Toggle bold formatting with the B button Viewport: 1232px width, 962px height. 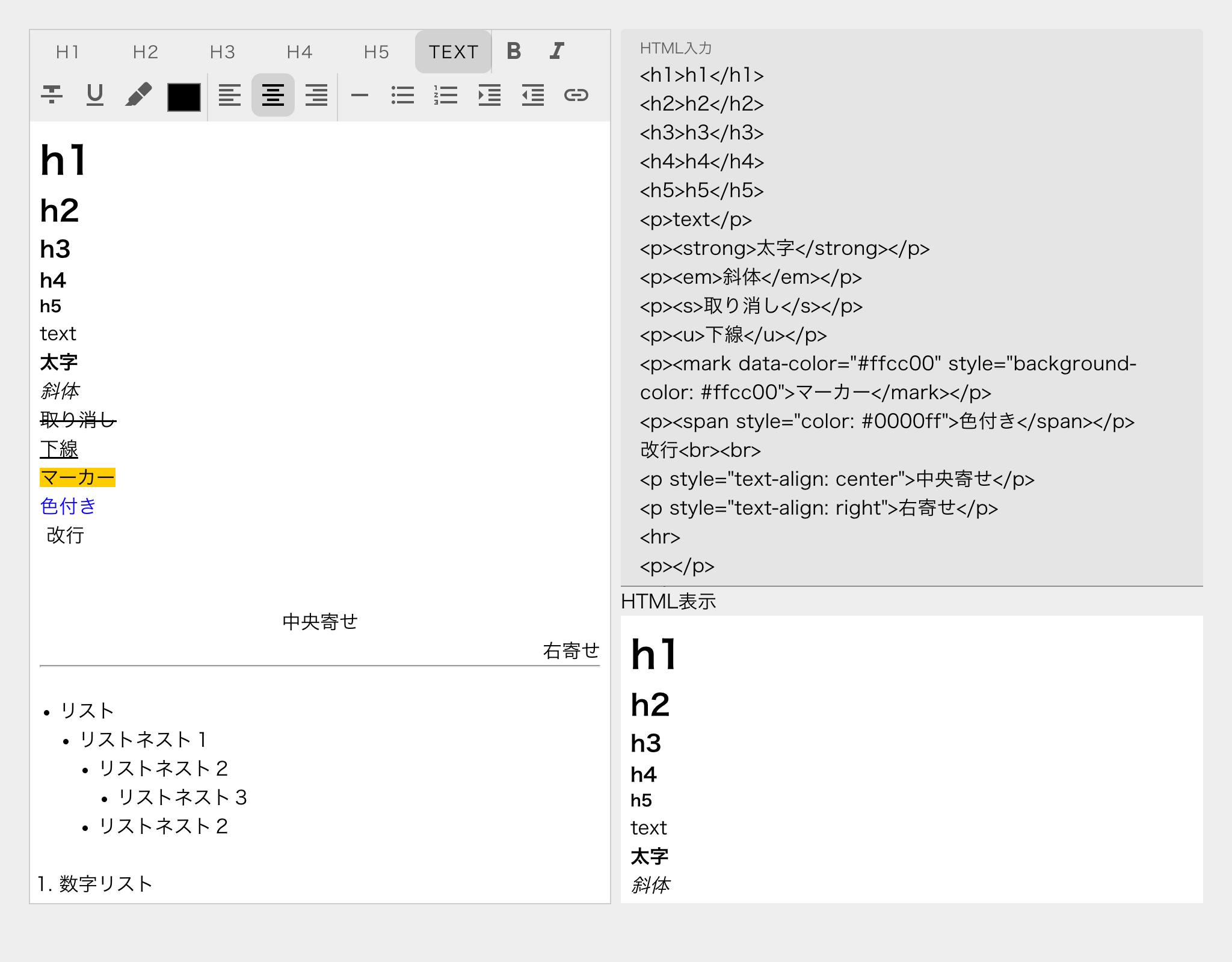513,52
